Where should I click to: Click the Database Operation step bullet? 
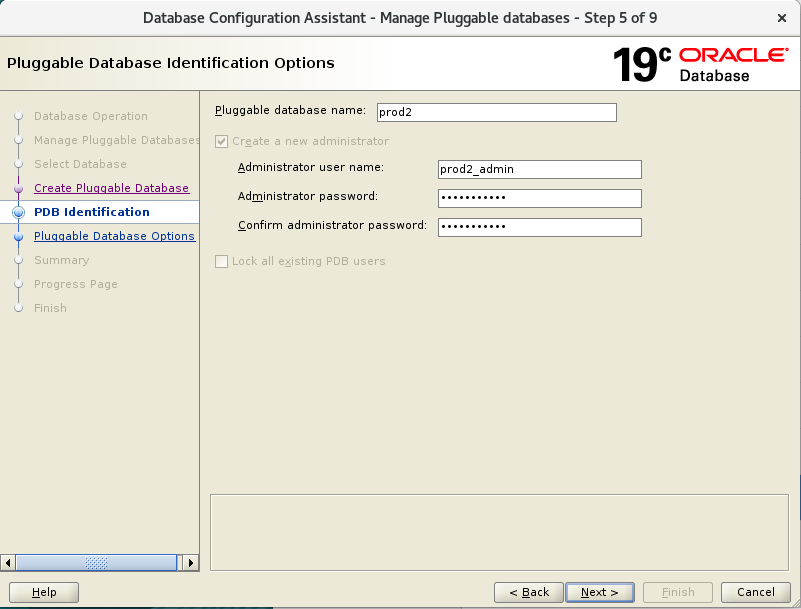18,116
